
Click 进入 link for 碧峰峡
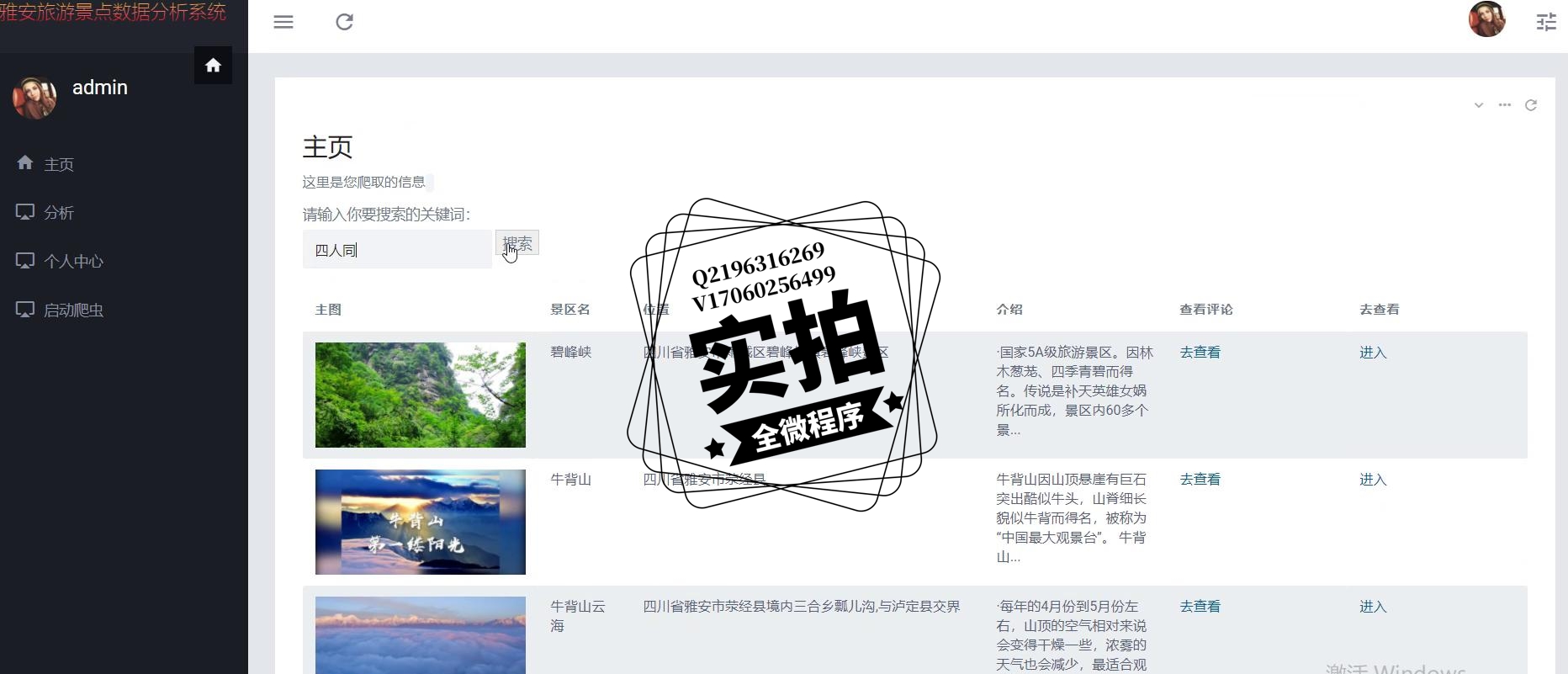pyautogui.click(x=1373, y=353)
